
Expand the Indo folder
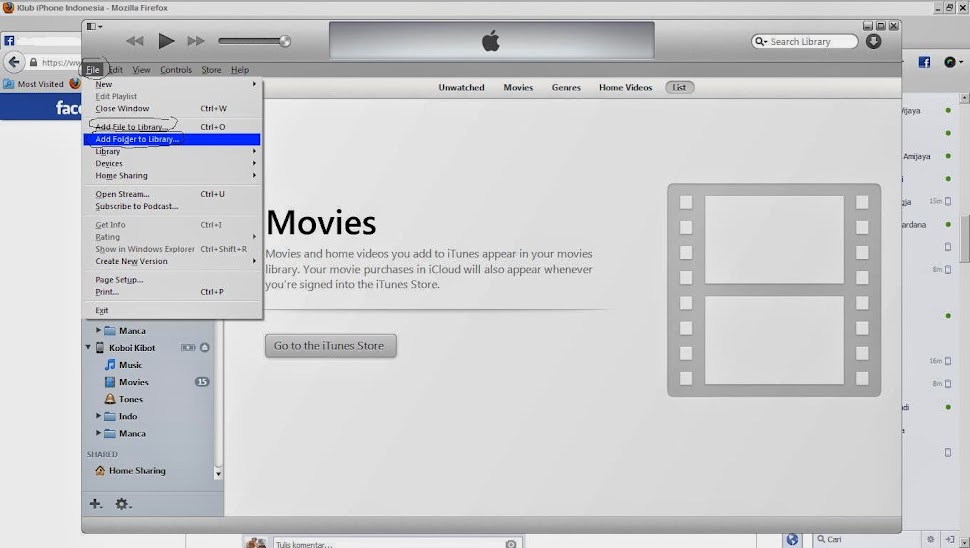coord(98,416)
